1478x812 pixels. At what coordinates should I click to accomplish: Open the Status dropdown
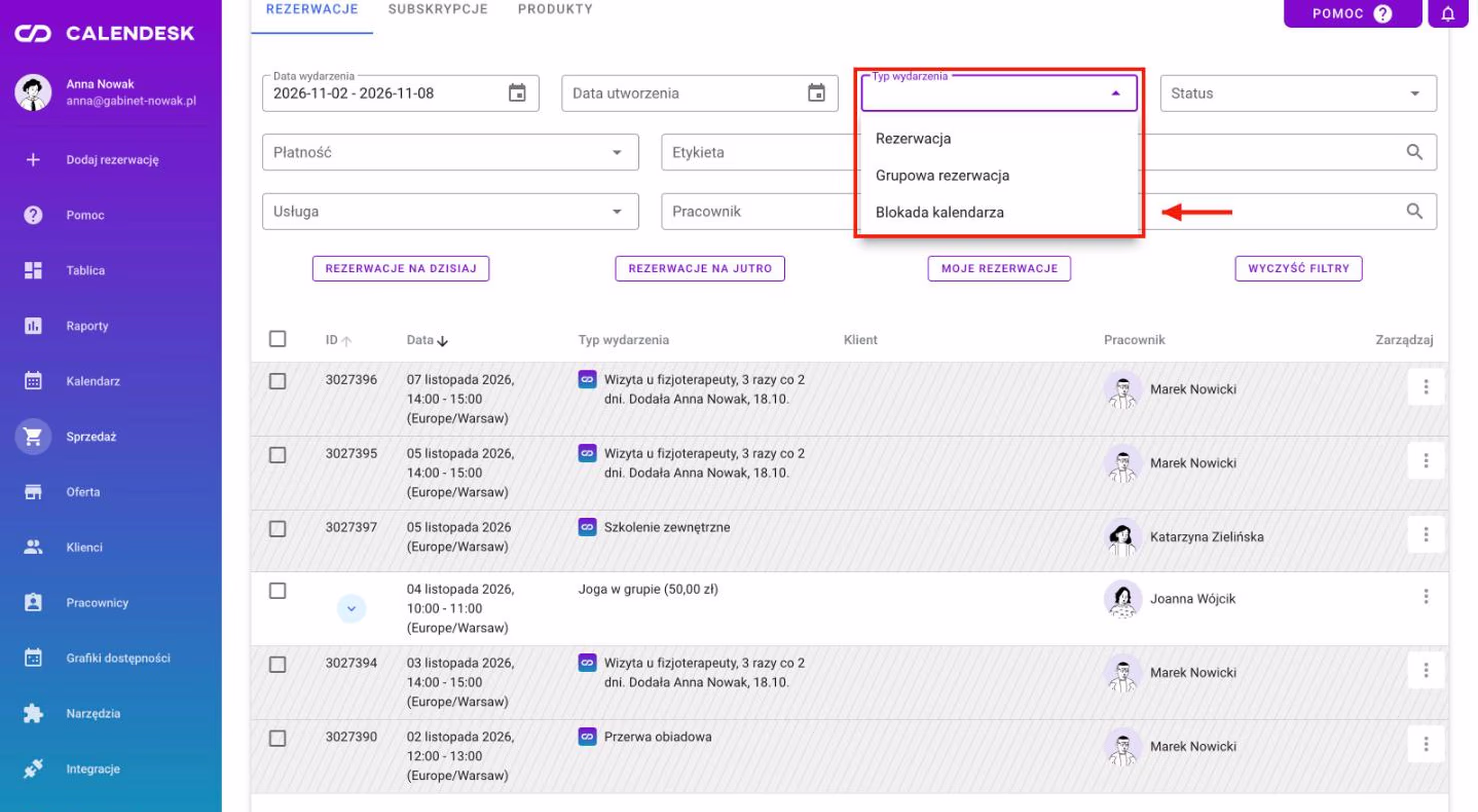[1298, 93]
